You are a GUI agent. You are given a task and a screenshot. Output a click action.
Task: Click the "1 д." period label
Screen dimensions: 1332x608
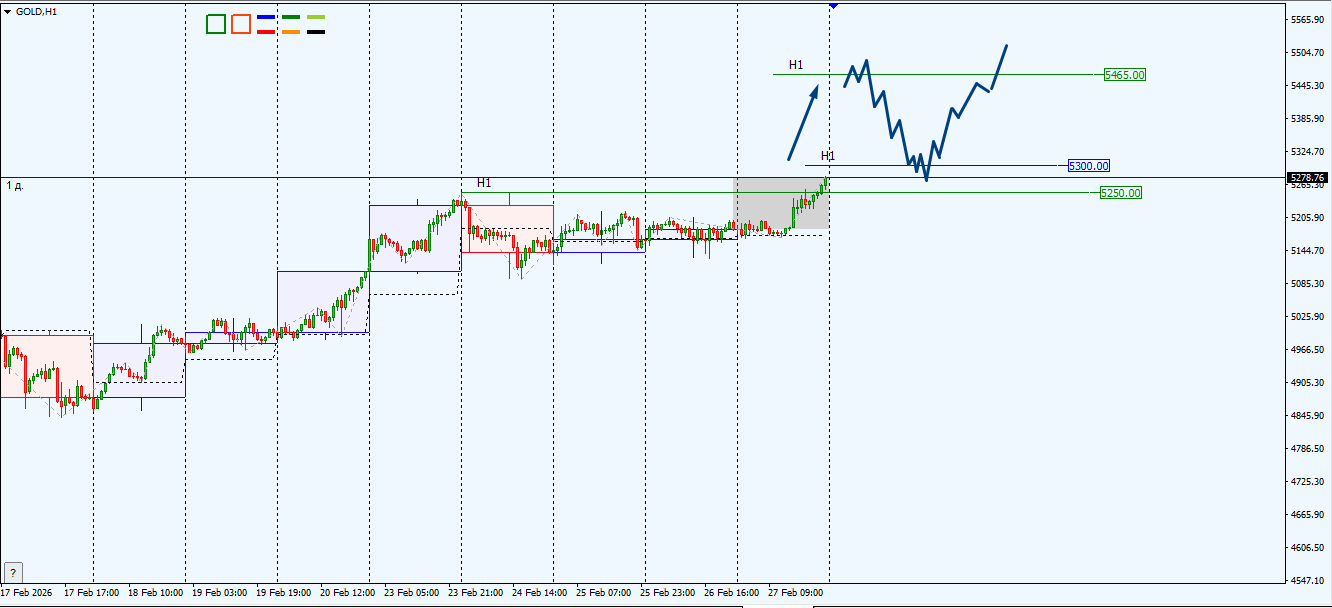[16, 186]
